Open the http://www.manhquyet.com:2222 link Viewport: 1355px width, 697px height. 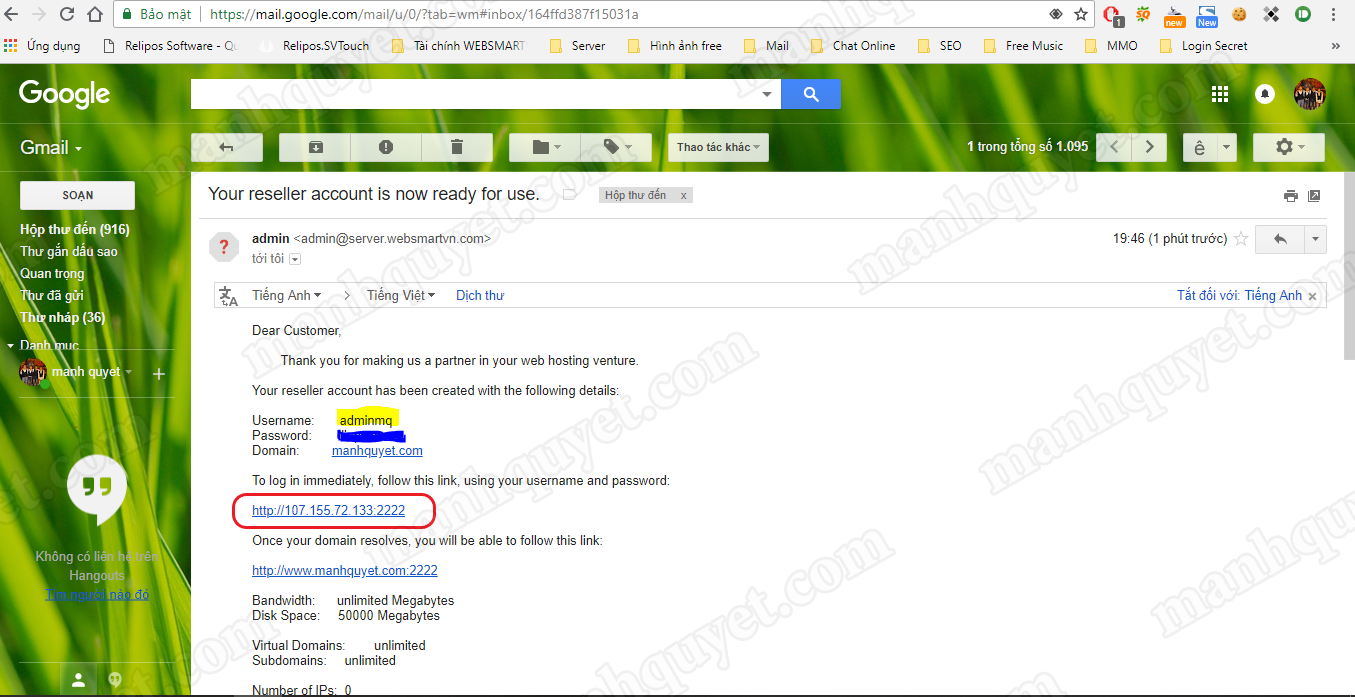[345, 571]
